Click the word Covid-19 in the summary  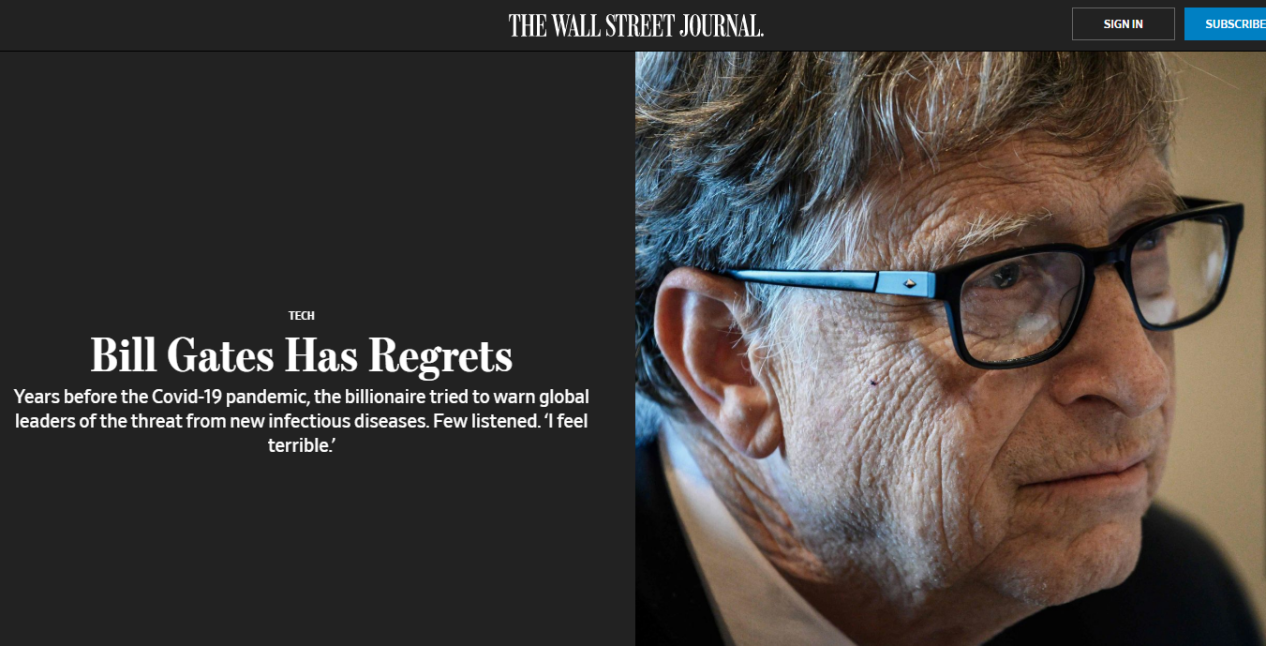click(x=191, y=396)
